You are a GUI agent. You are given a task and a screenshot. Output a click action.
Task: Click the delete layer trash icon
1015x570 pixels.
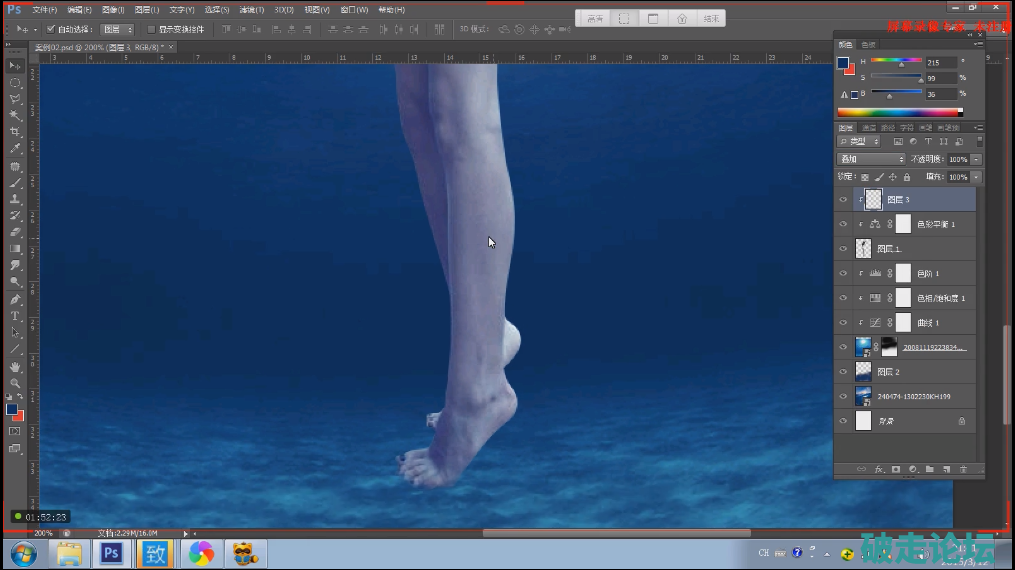[963, 469]
